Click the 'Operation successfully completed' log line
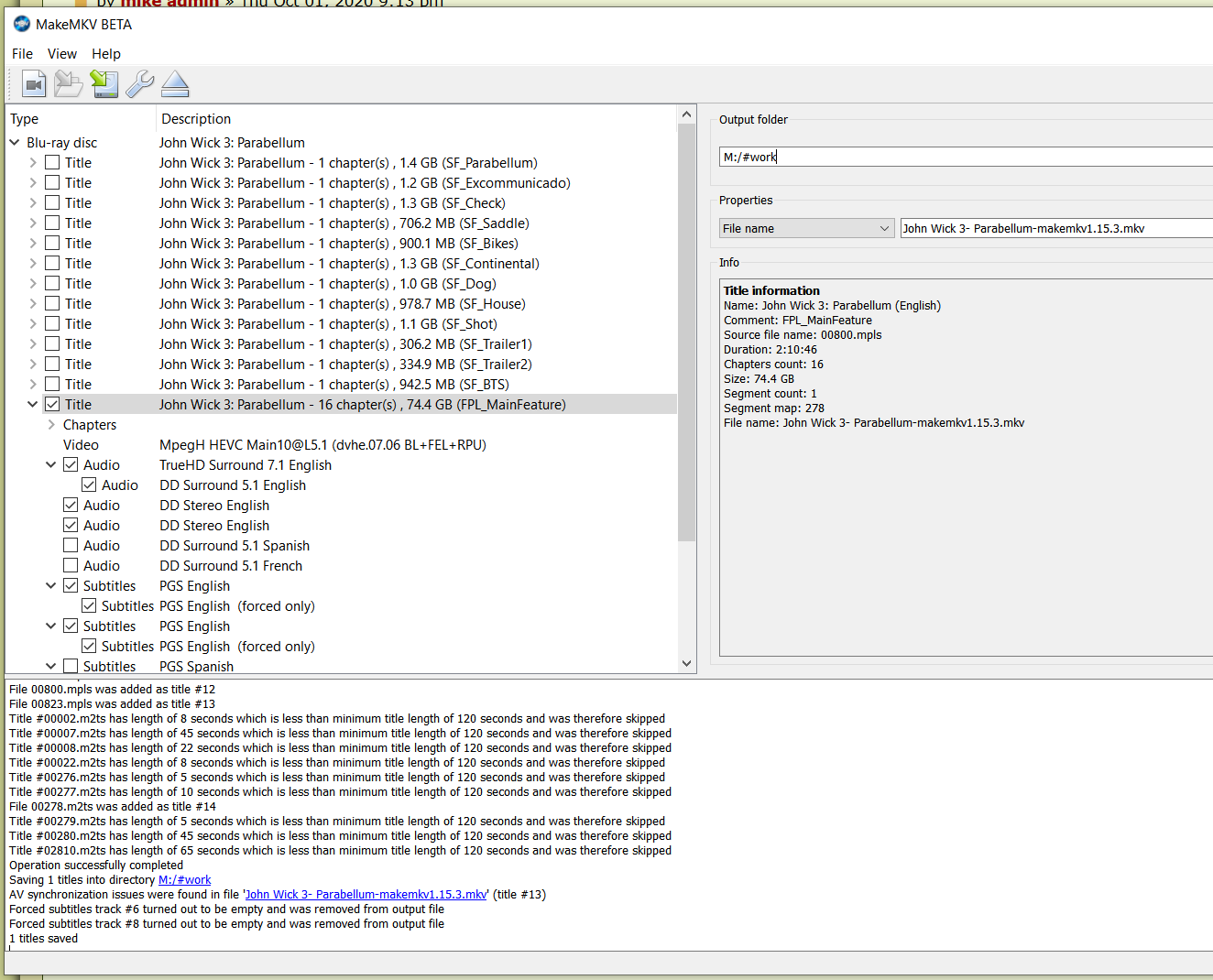 96,866
